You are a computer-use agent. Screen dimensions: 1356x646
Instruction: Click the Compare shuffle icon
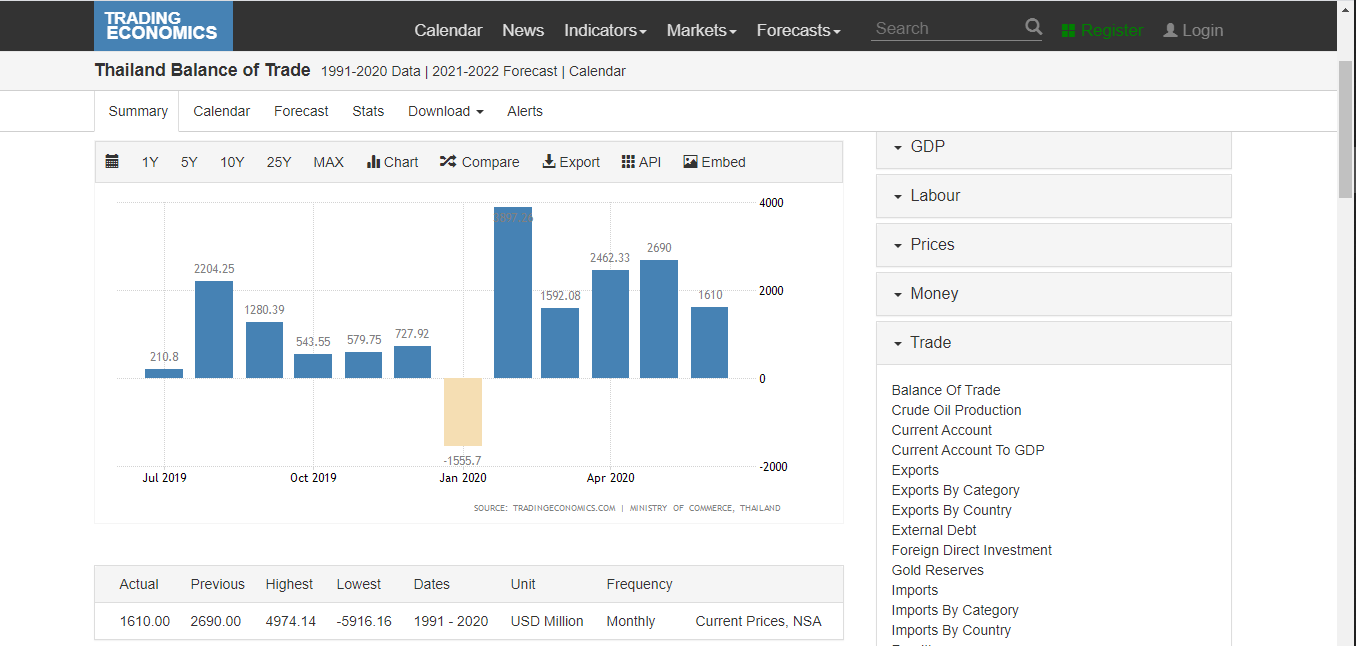tap(448, 162)
